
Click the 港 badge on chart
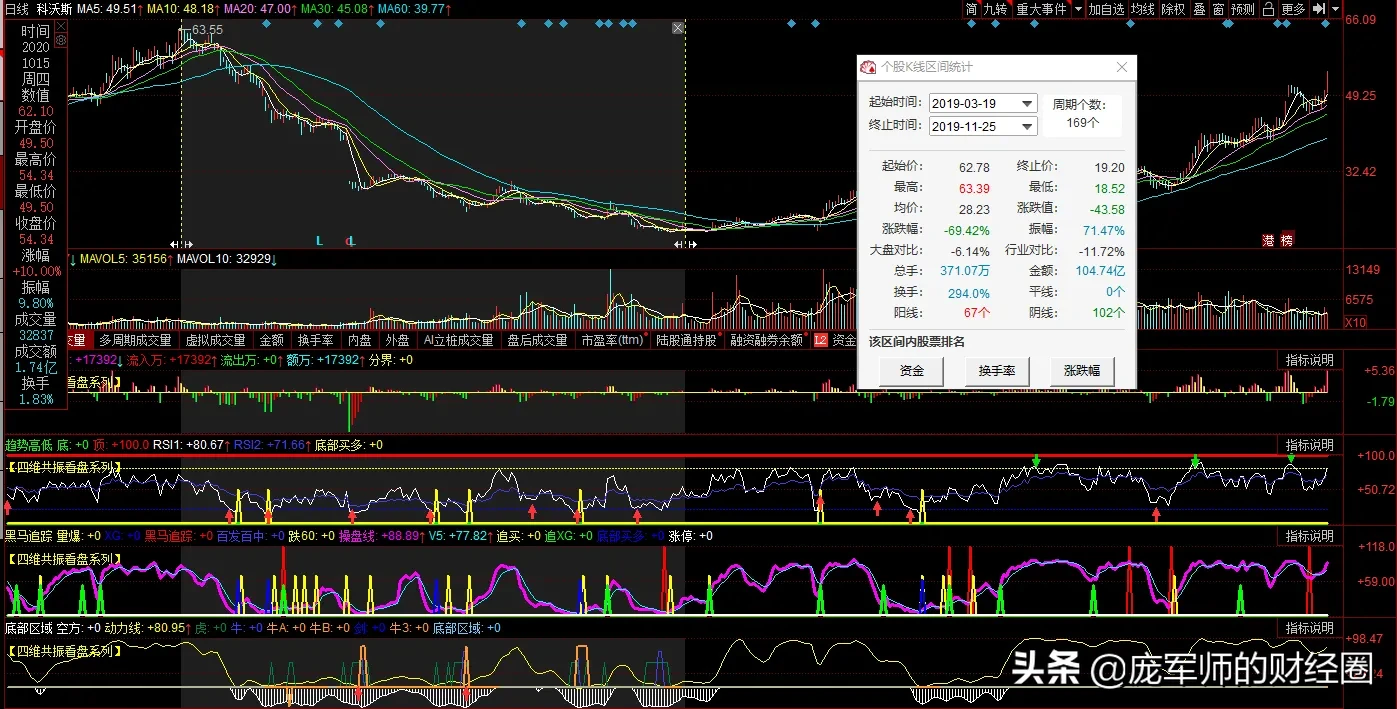point(1268,240)
